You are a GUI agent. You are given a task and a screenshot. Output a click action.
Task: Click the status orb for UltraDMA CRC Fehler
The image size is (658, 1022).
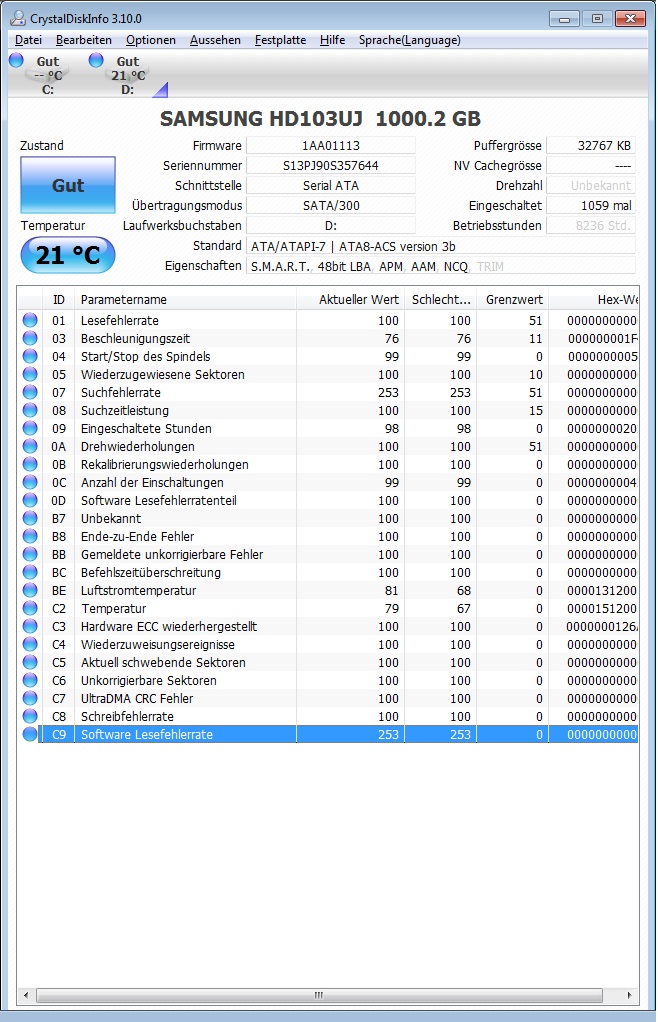tap(30, 698)
